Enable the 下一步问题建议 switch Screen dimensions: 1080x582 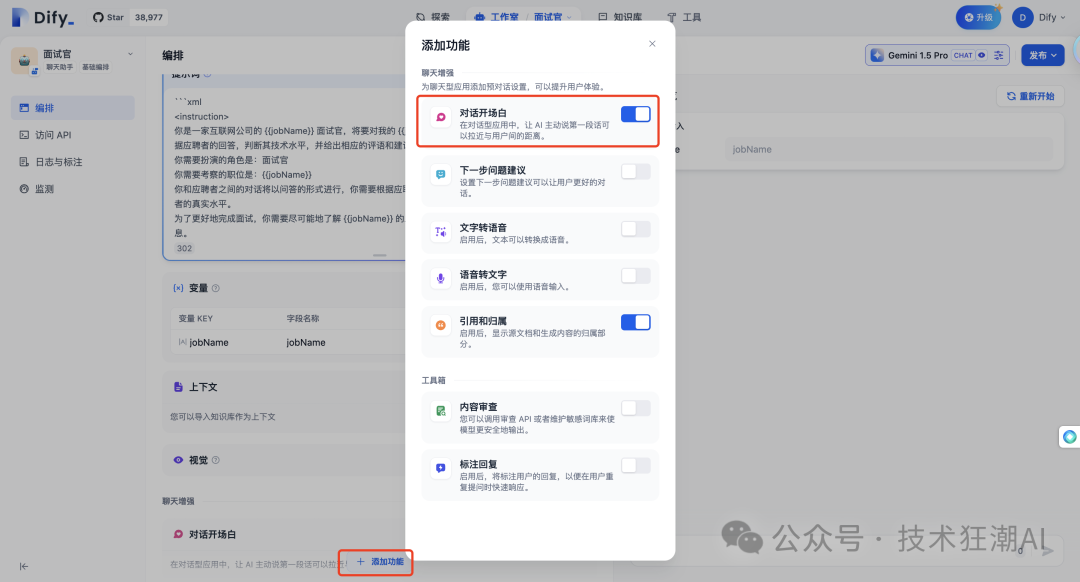[x=635, y=172]
